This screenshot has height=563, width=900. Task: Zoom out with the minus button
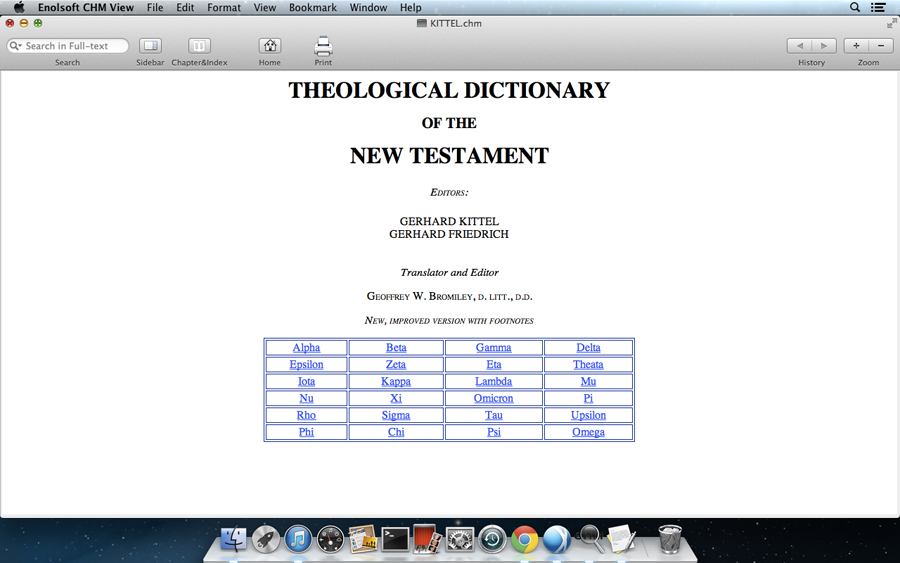pos(881,46)
